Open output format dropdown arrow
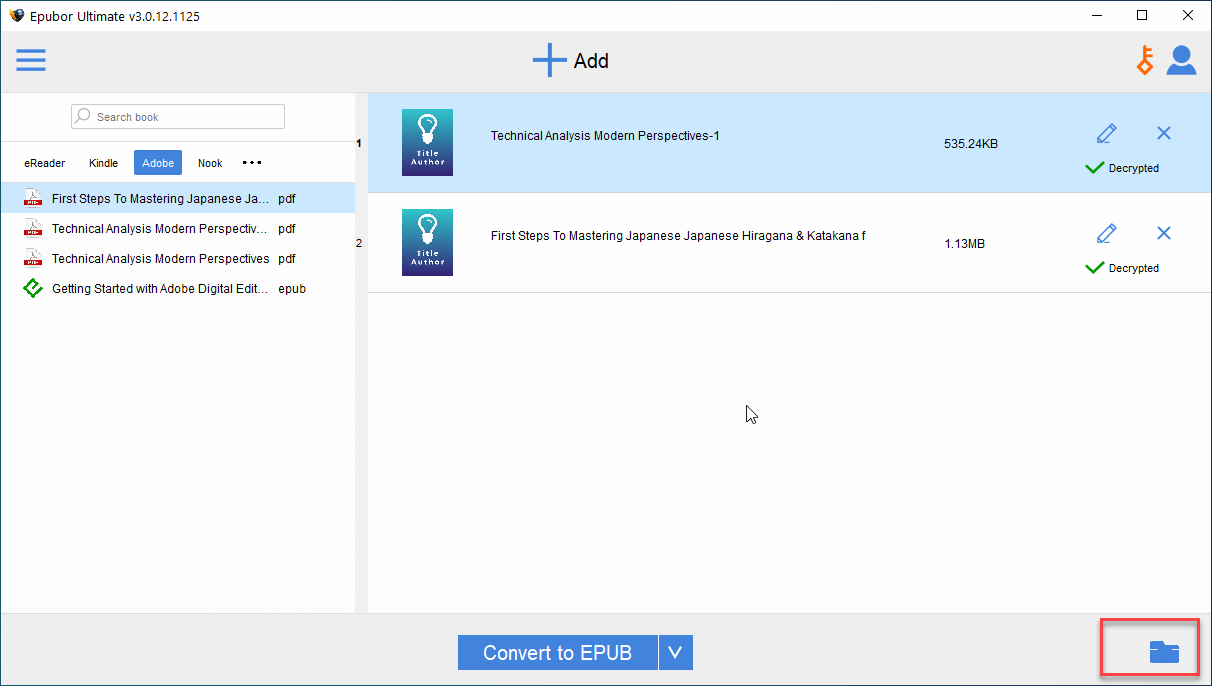 (x=675, y=652)
